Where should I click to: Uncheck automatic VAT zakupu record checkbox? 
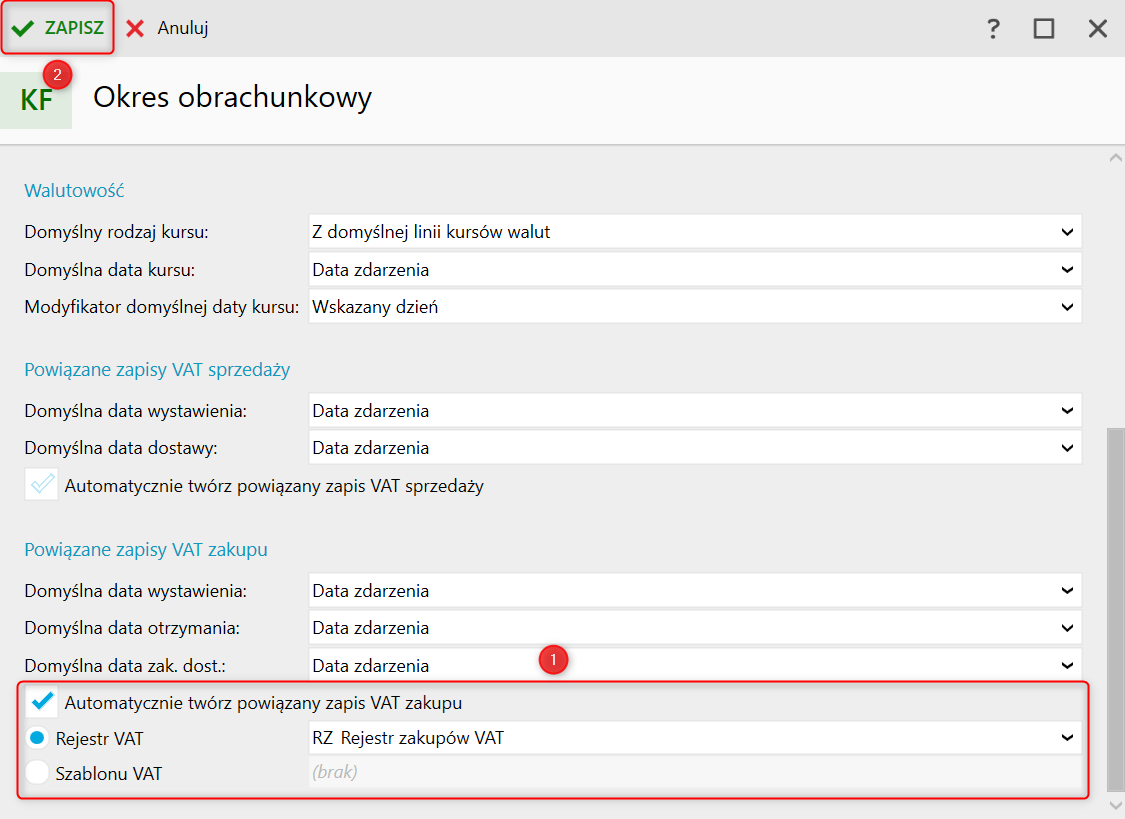click(x=42, y=701)
